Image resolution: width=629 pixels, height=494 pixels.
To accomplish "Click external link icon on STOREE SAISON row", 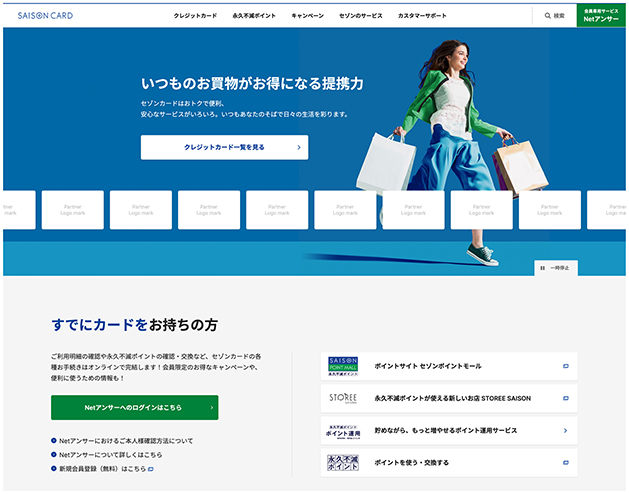I will 566,398.
